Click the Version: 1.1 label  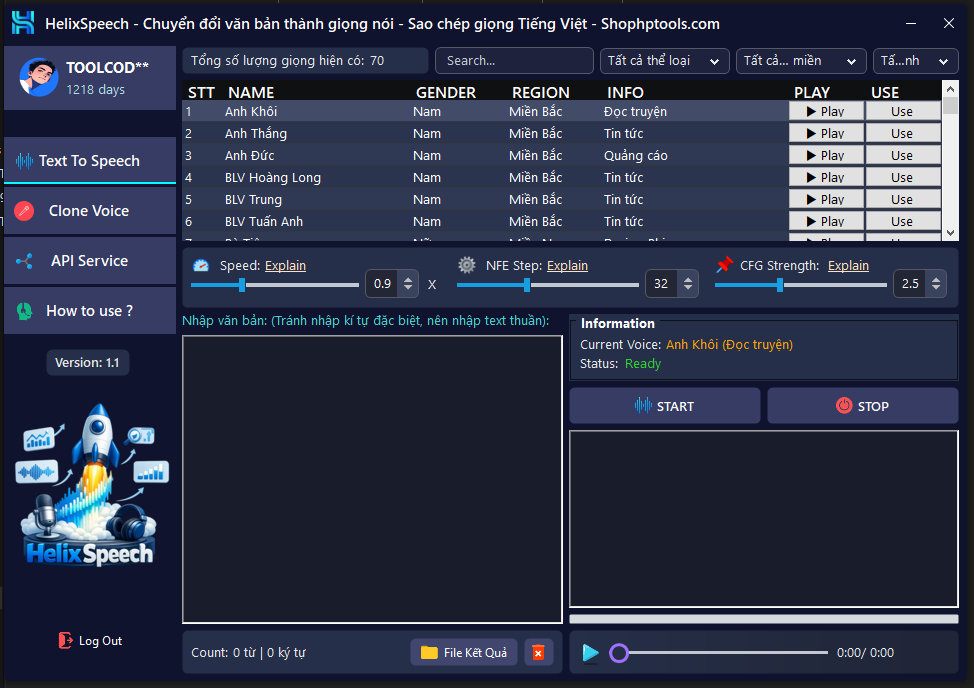click(x=88, y=363)
